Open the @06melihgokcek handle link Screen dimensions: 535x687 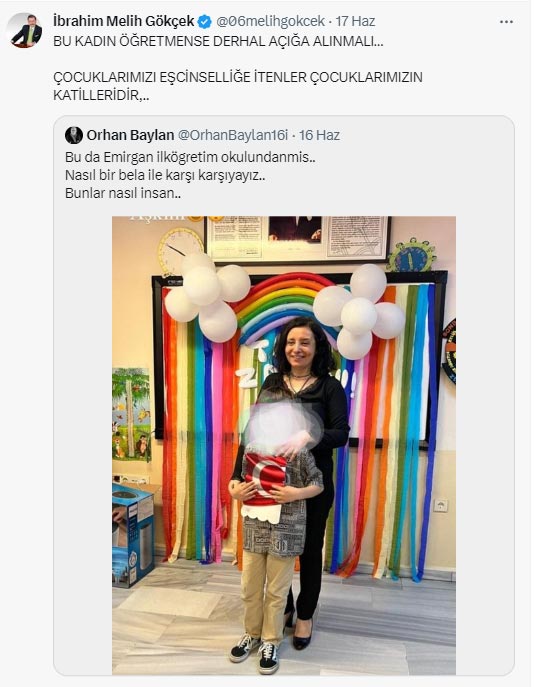pyautogui.click(x=271, y=21)
